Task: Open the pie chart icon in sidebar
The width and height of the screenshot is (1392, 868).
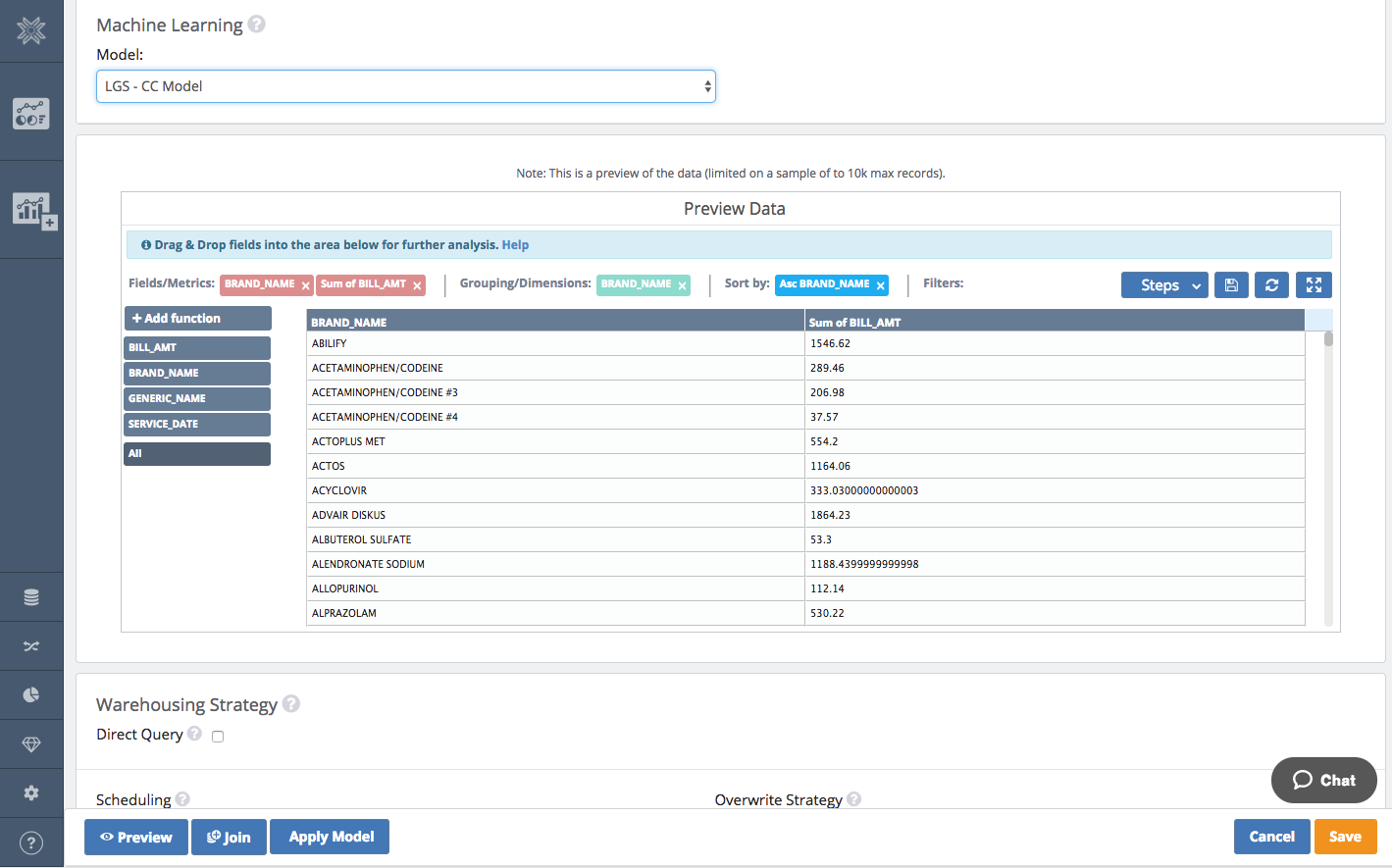Action: click(x=31, y=695)
